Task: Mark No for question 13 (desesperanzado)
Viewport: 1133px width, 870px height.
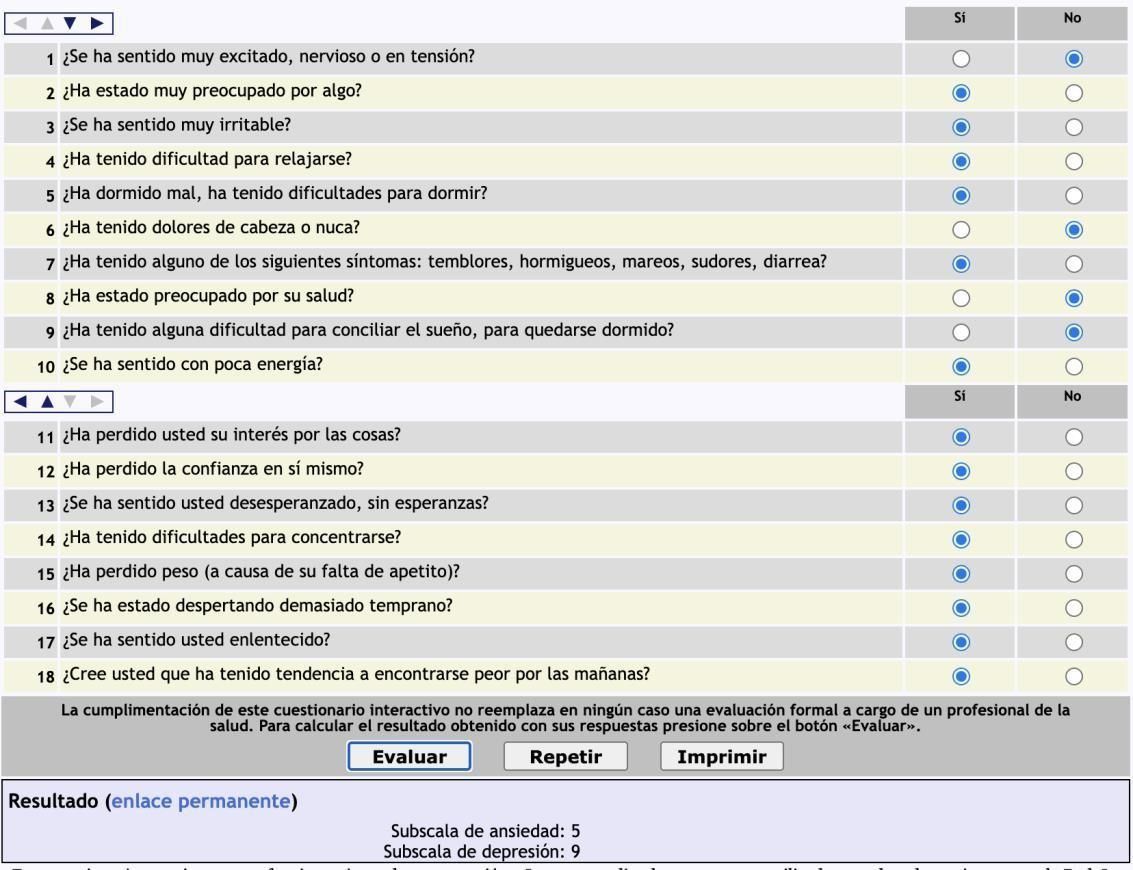Action: [1074, 505]
